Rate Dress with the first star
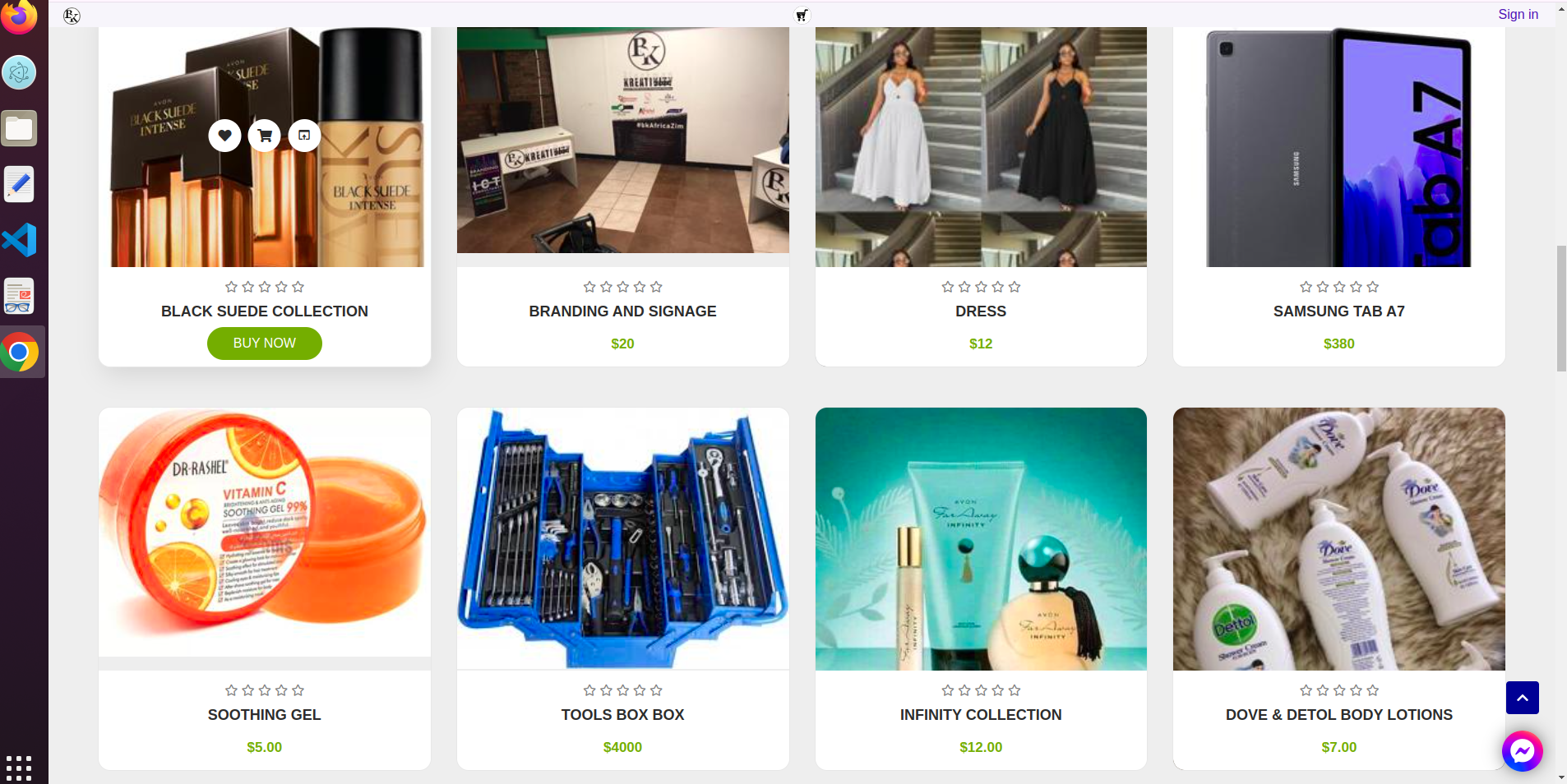The height and width of the screenshot is (784, 1567). (x=948, y=287)
